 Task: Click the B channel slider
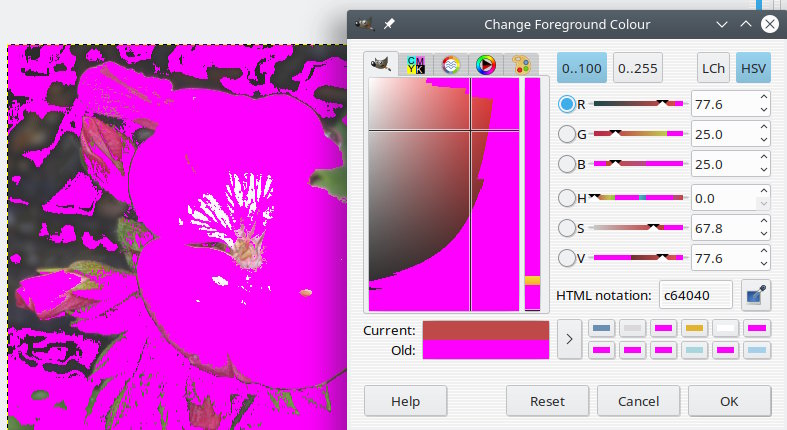(638, 164)
